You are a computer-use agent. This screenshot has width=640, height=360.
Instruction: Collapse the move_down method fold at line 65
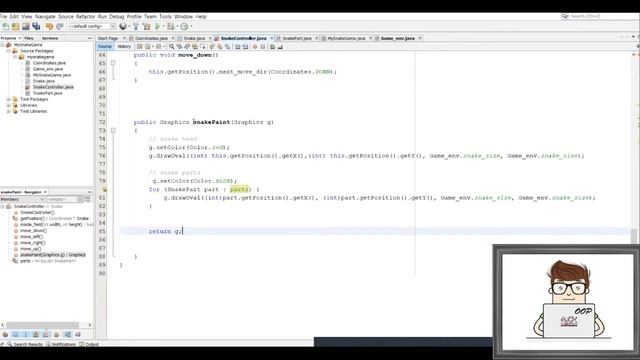click(x=113, y=63)
